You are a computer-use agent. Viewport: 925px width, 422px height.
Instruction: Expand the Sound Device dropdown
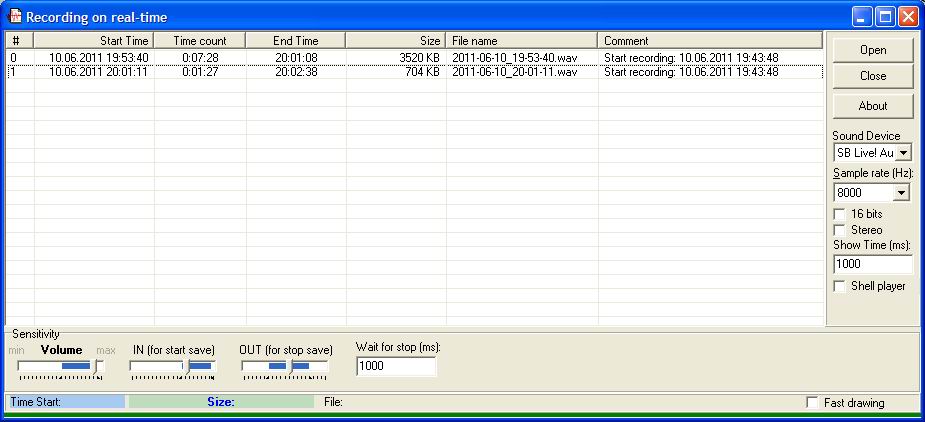click(x=903, y=153)
